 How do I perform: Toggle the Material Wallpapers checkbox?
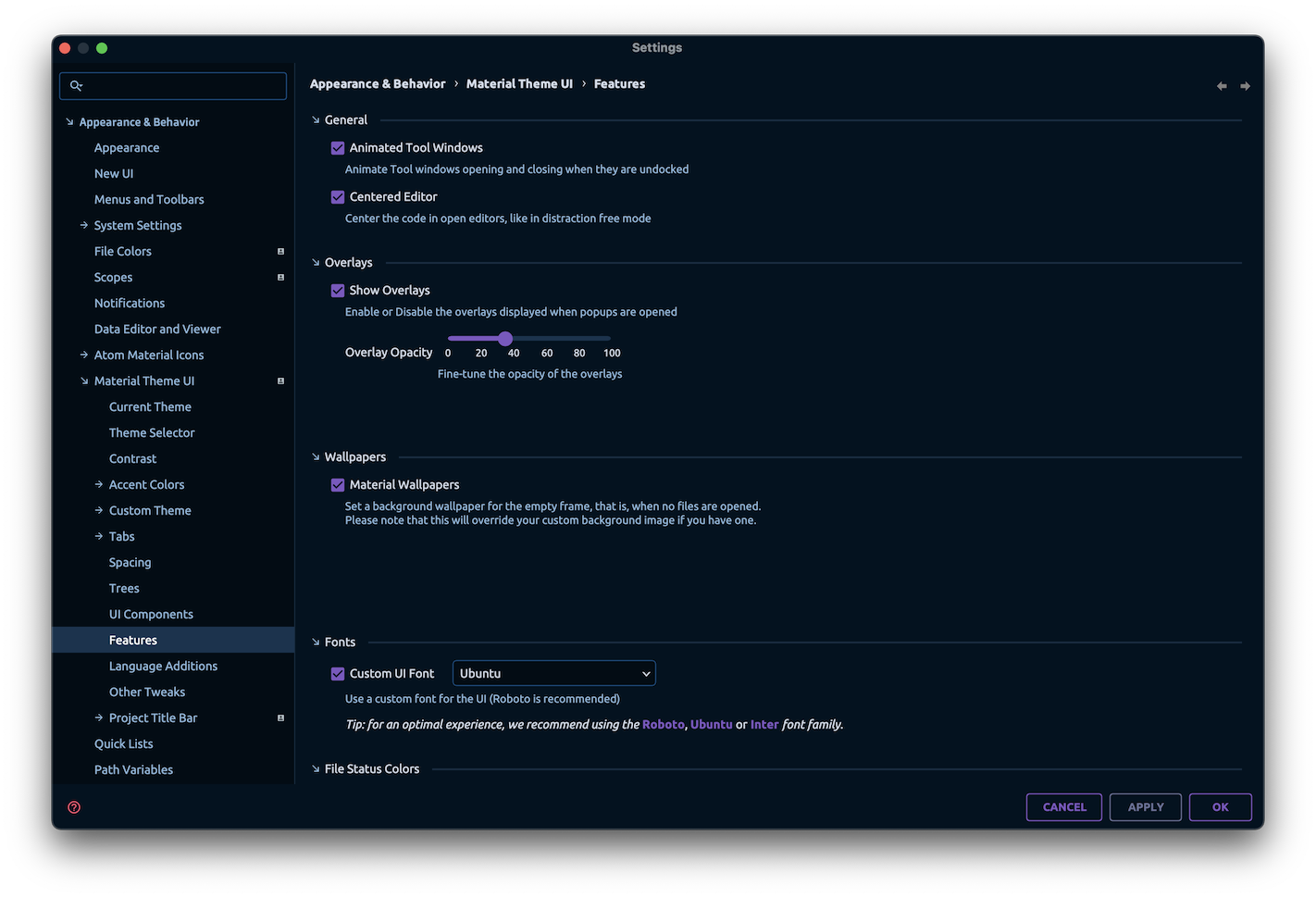(338, 484)
